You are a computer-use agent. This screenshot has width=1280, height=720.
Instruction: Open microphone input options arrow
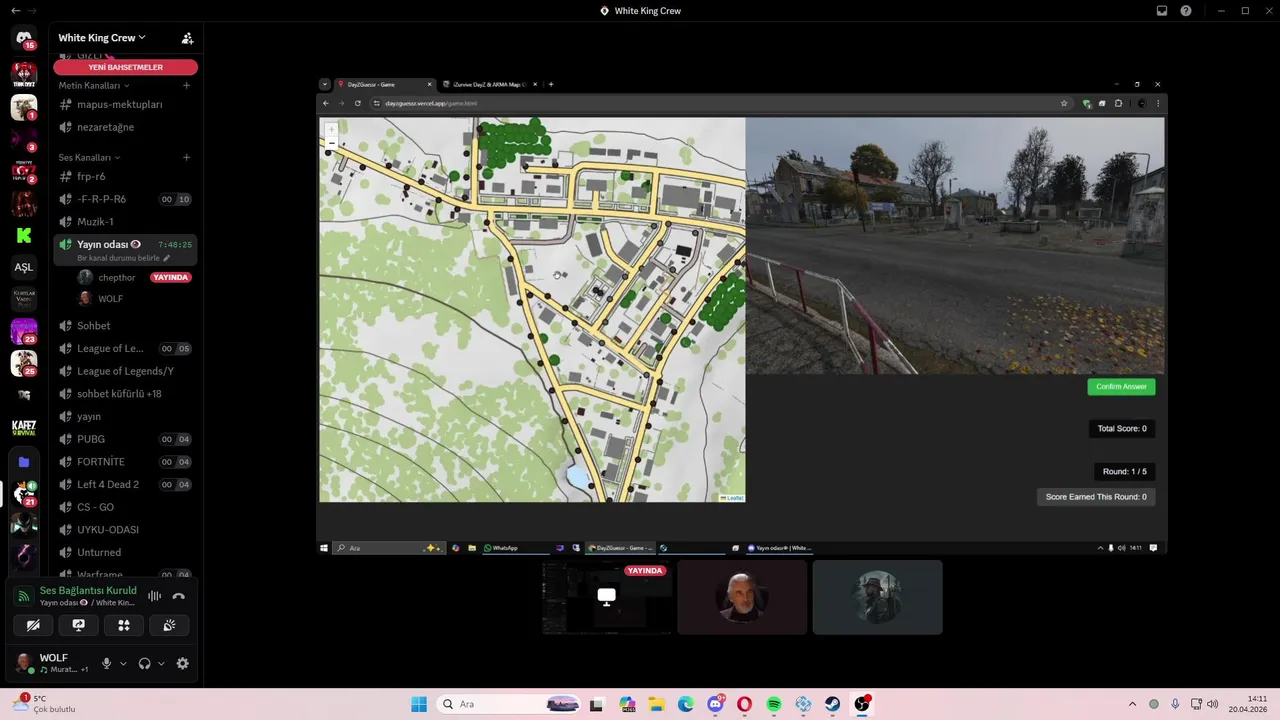tap(123, 663)
